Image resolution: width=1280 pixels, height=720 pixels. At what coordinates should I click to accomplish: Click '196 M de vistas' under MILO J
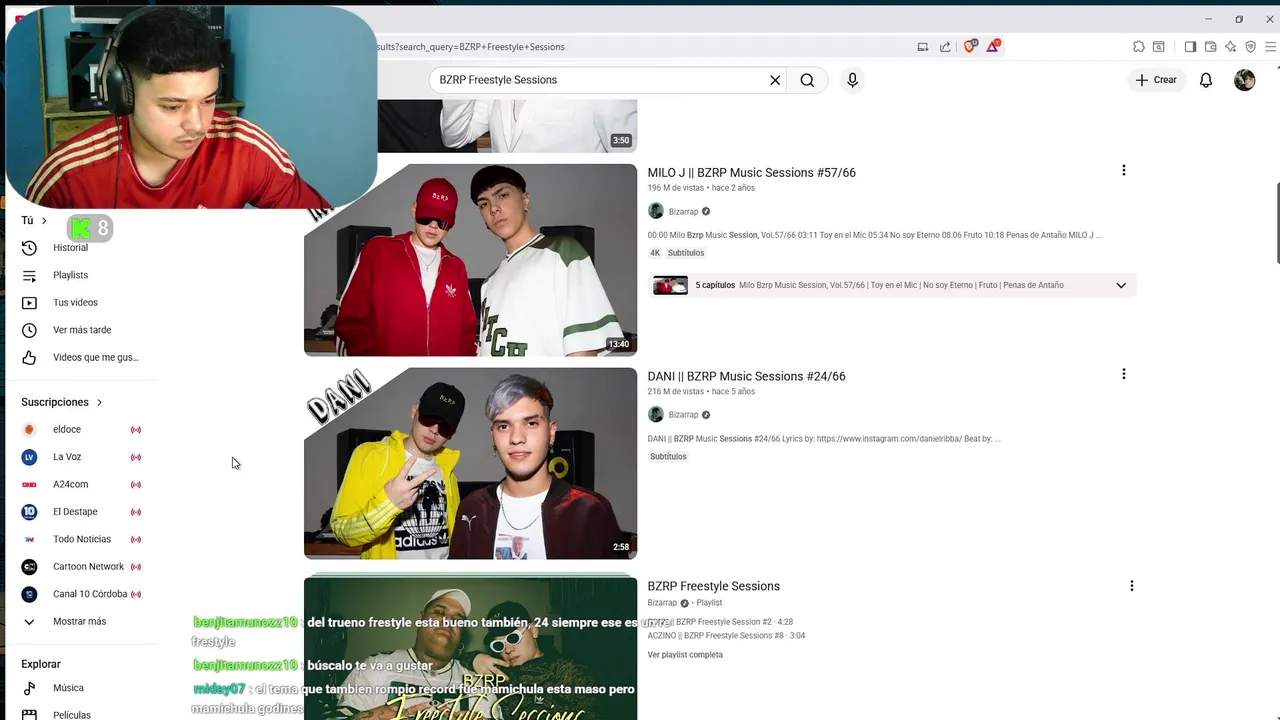click(675, 188)
